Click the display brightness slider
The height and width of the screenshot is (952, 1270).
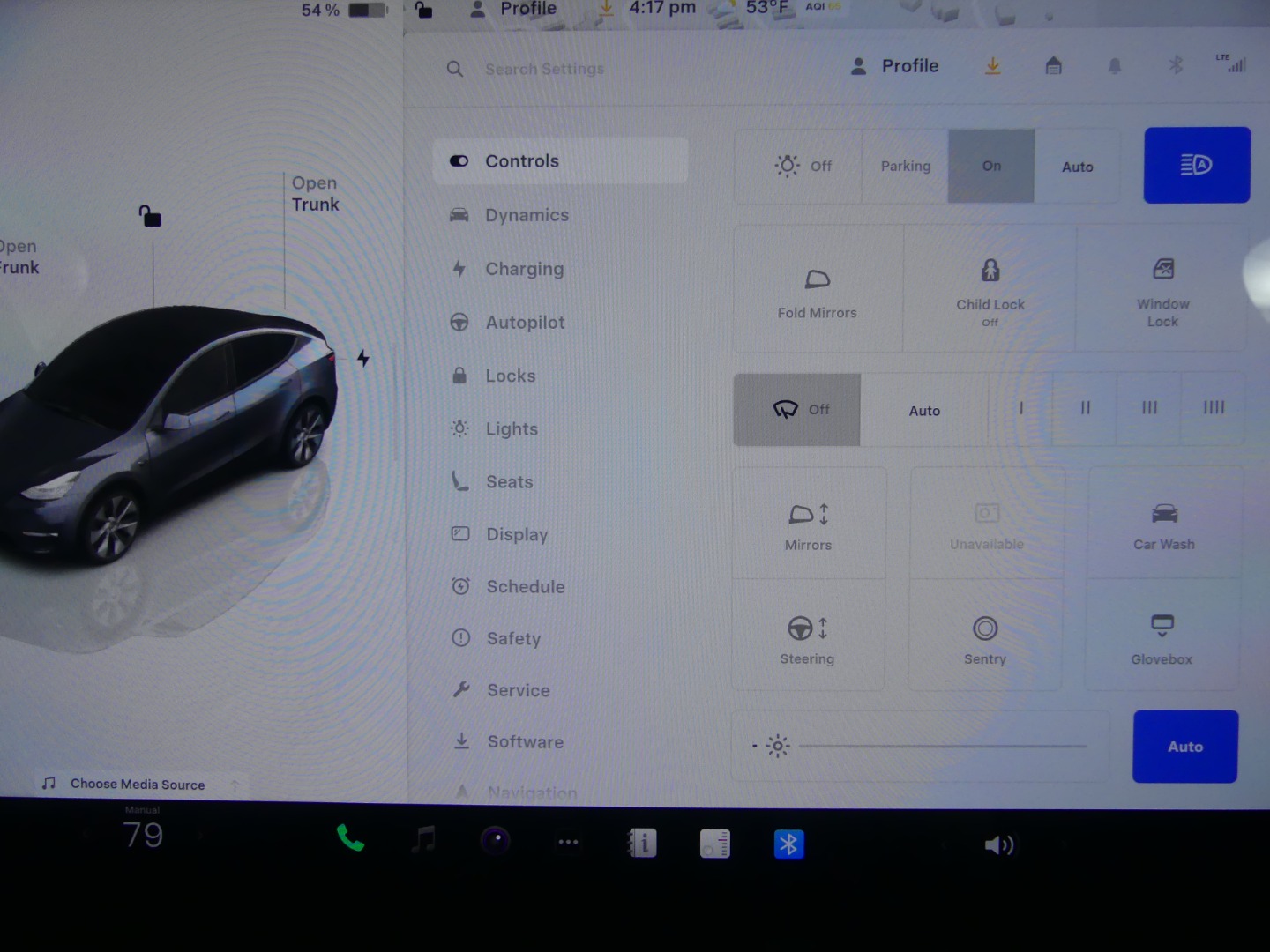942,747
